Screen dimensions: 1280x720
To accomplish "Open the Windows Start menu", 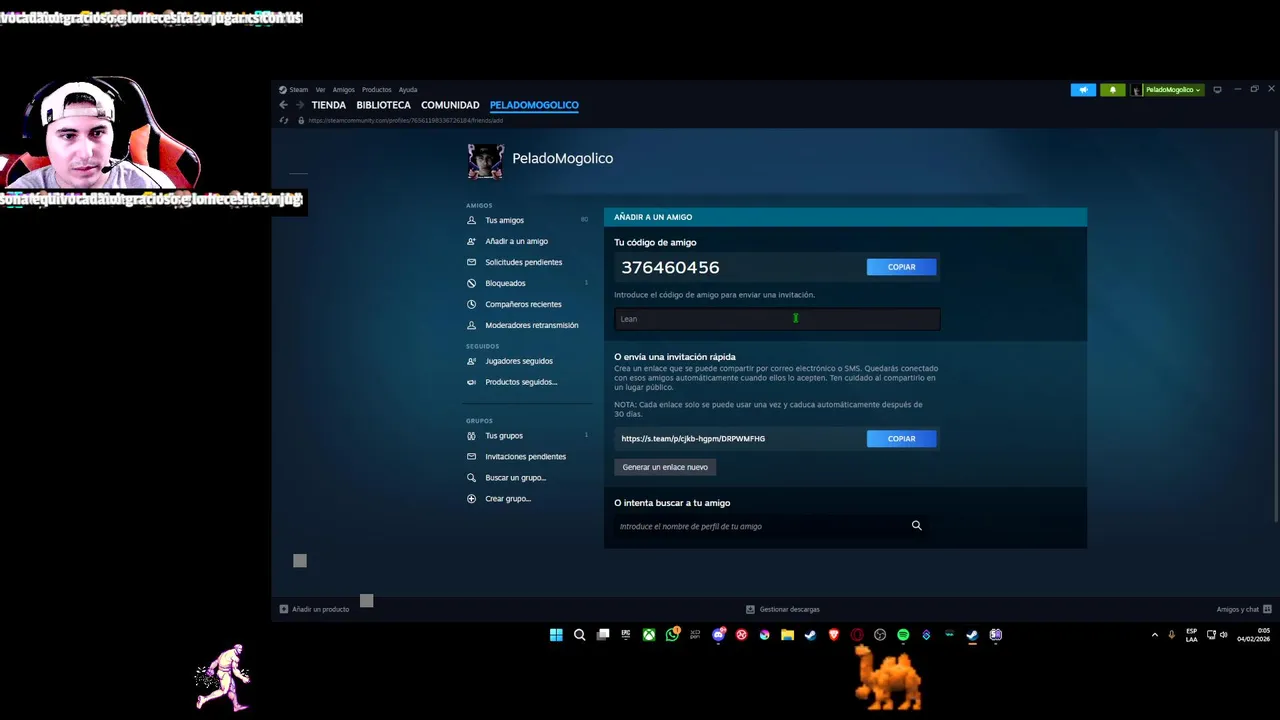I will click(556, 635).
